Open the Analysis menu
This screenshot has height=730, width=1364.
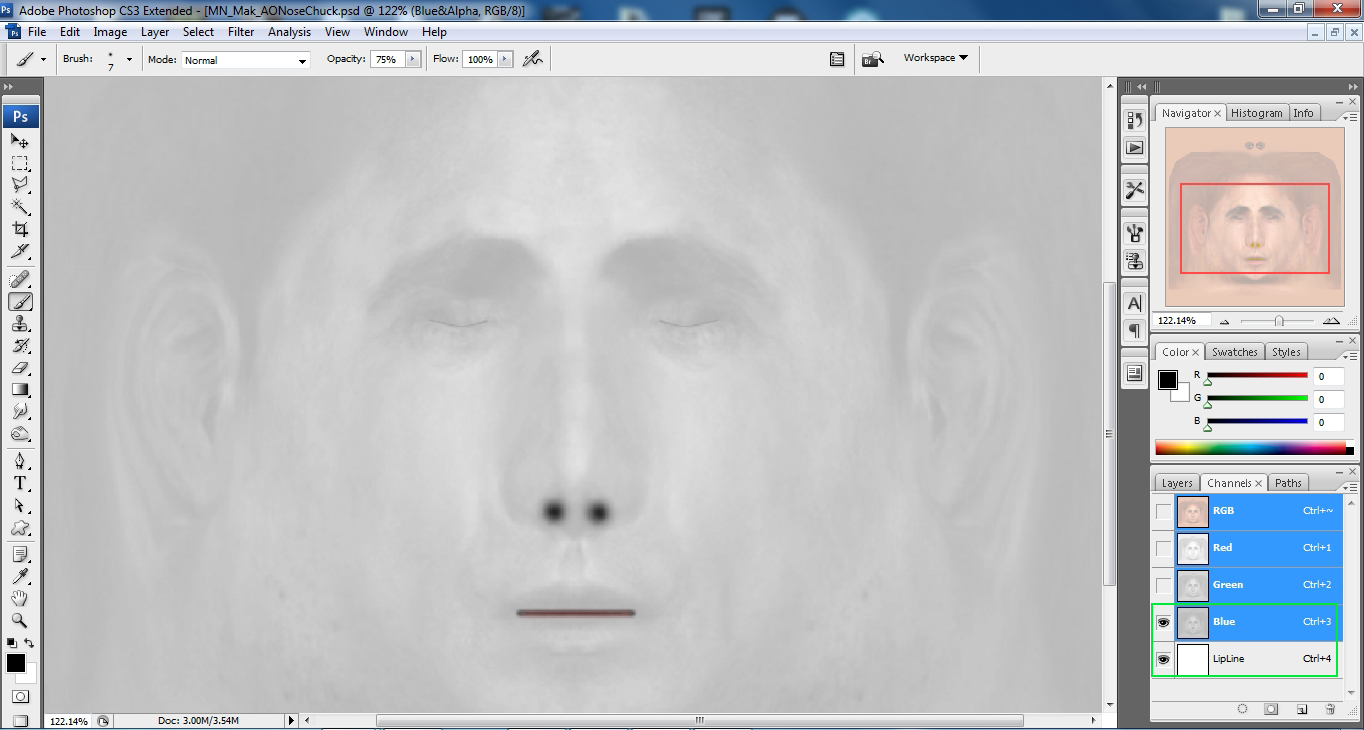[290, 32]
